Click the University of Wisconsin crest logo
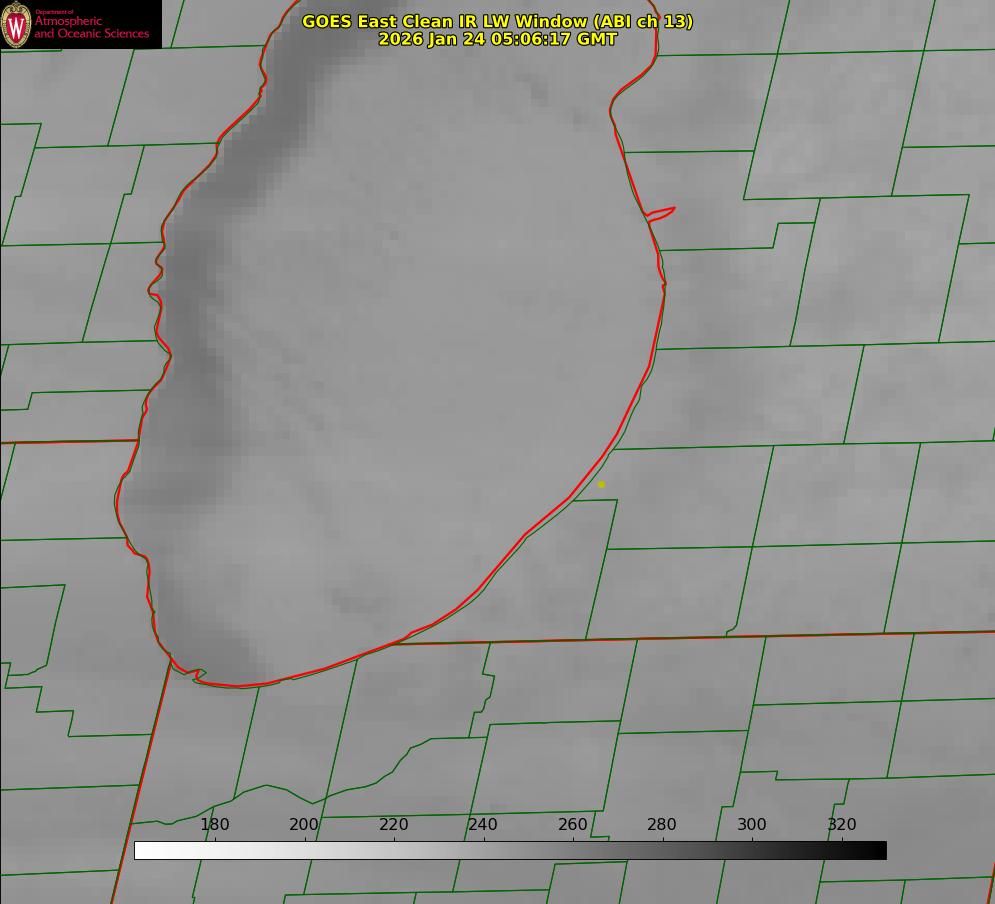 (x=17, y=24)
